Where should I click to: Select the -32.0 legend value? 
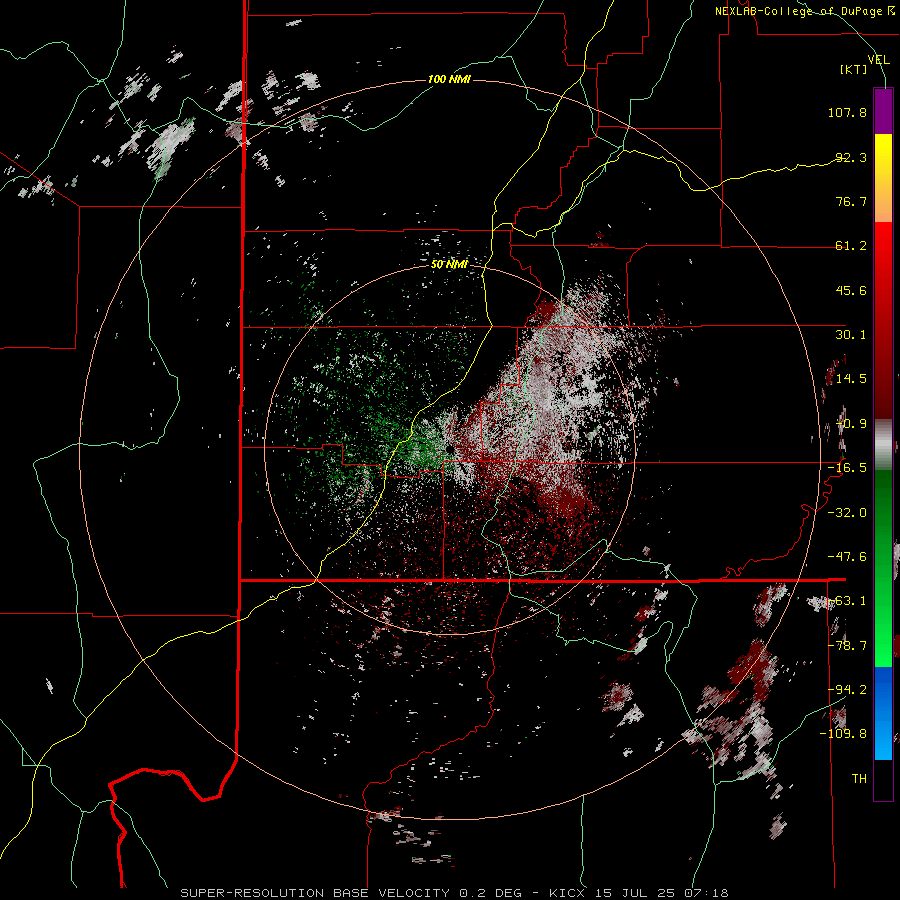coord(847,513)
